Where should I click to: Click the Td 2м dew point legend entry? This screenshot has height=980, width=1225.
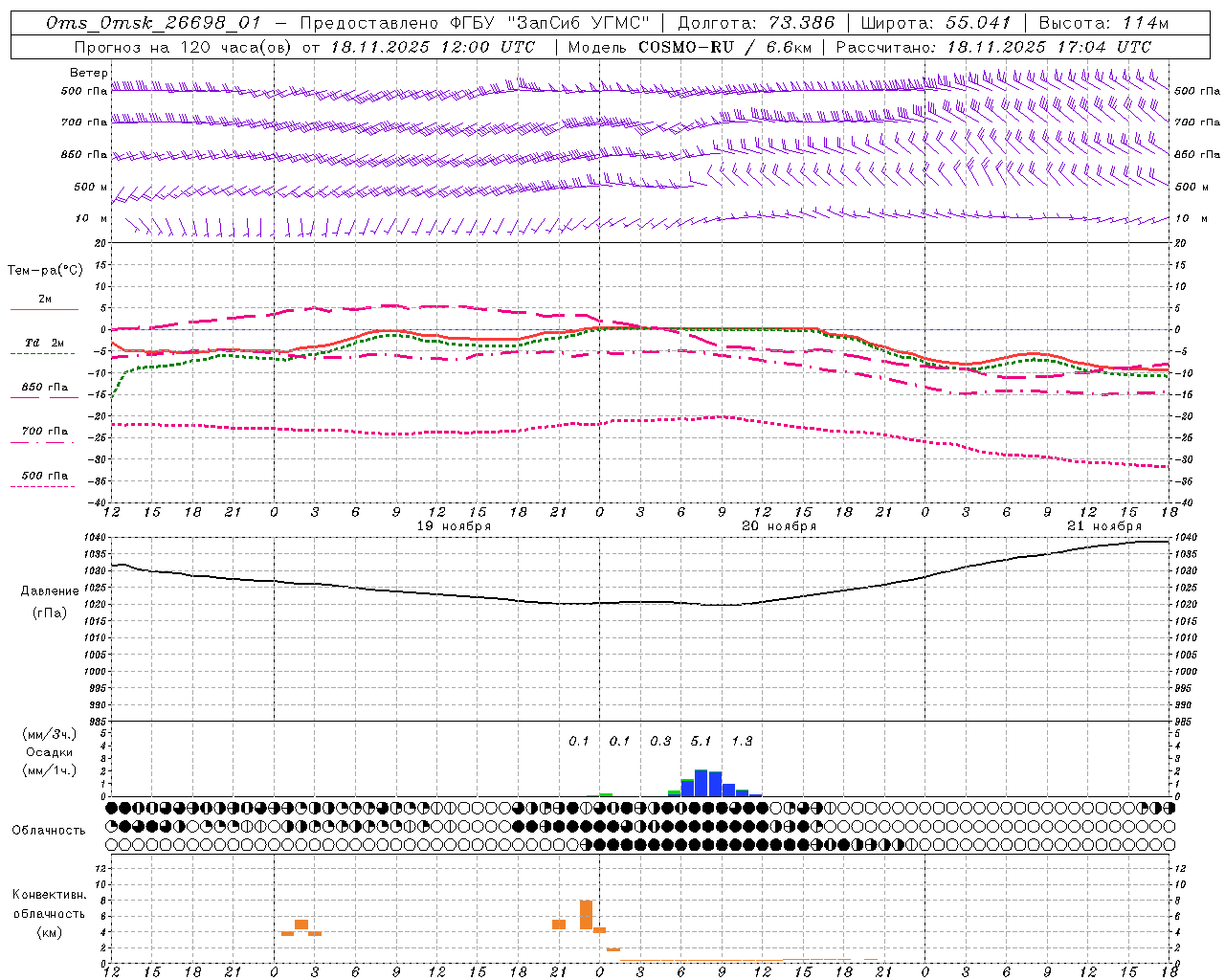point(44,343)
